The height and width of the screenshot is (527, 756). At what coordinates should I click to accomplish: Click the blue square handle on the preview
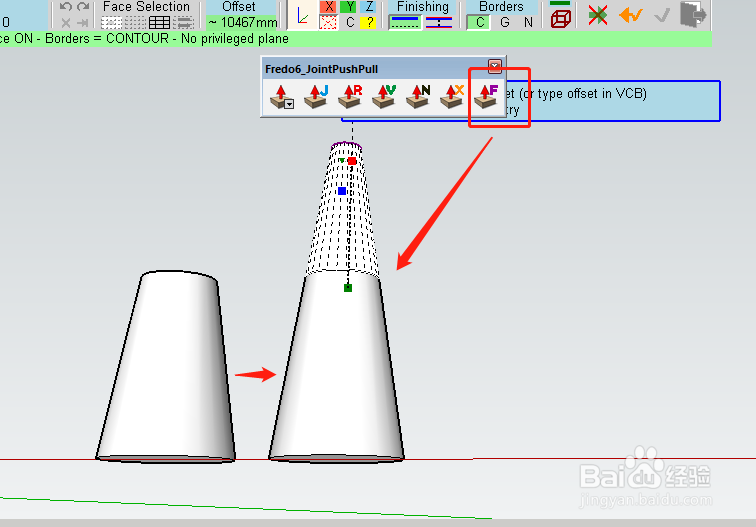[342, 191]
